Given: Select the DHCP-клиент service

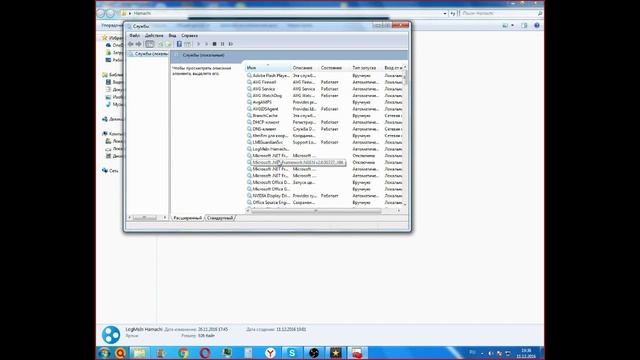Looking at the screenshot, I should click(x=324, y=122).
